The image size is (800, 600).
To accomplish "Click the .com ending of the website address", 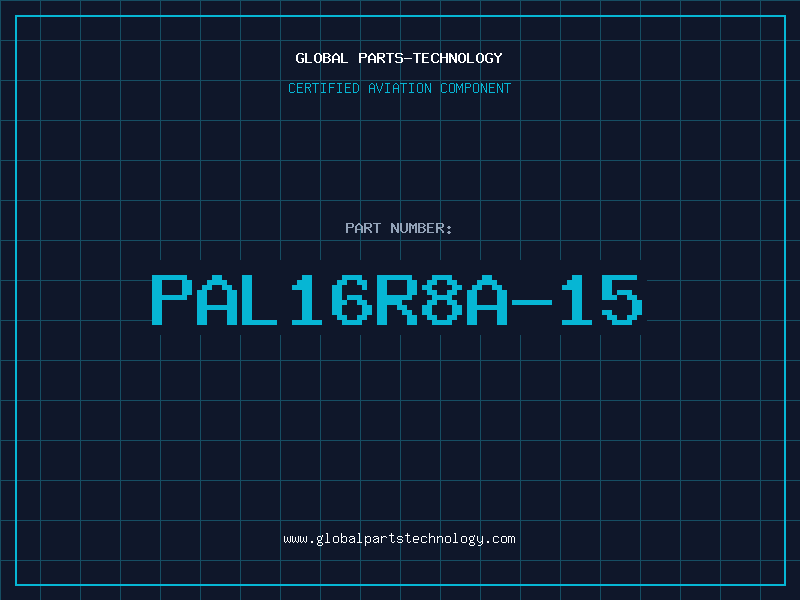I will (x=499, y=539).
